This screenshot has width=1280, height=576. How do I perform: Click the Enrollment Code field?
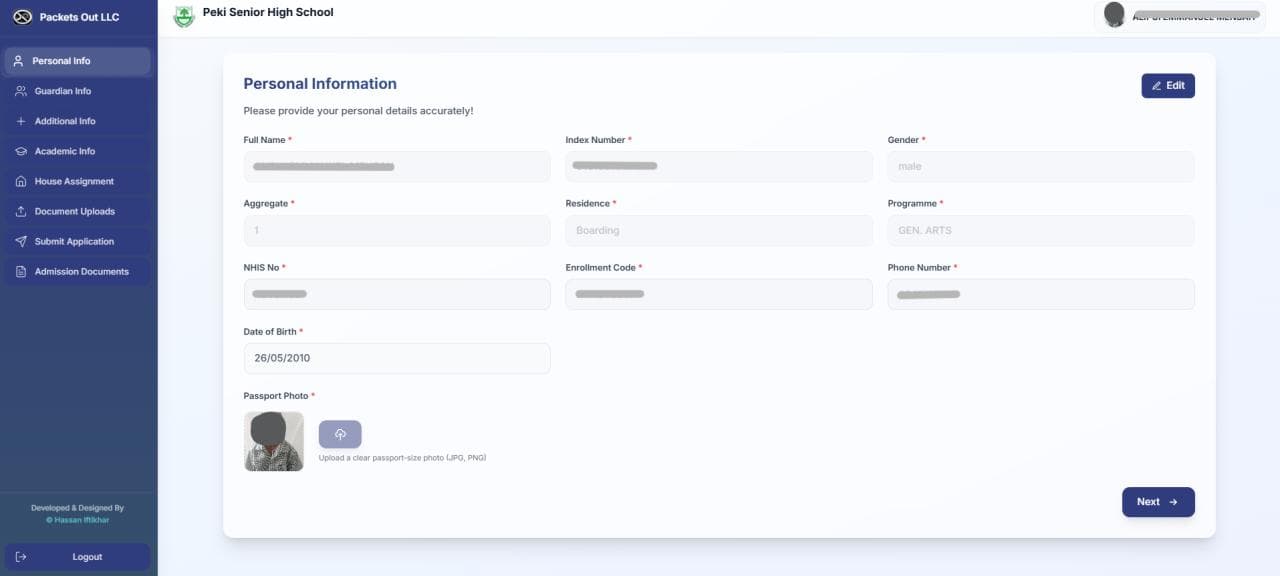tap(719, 295)
